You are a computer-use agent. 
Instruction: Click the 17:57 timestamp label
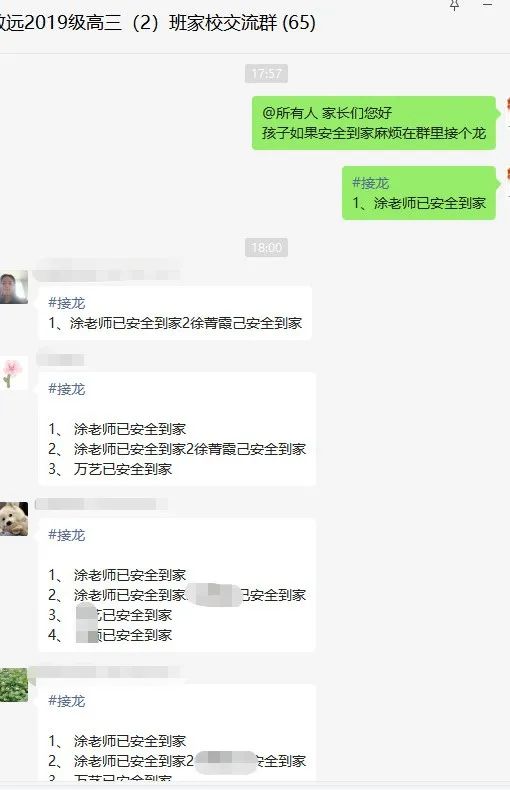(x=267, y=74)
